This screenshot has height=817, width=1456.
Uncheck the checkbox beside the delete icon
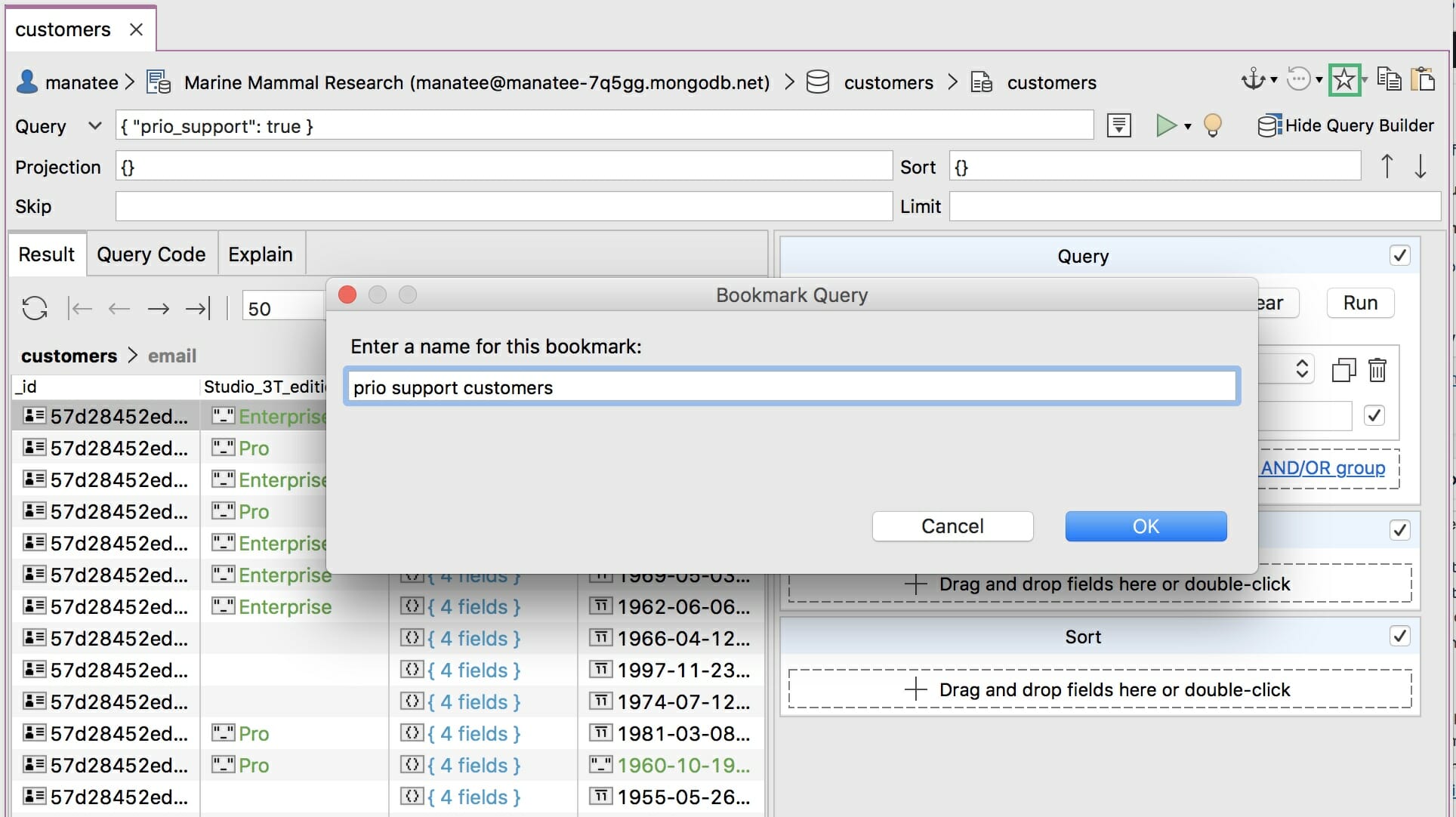point(1374,415)
